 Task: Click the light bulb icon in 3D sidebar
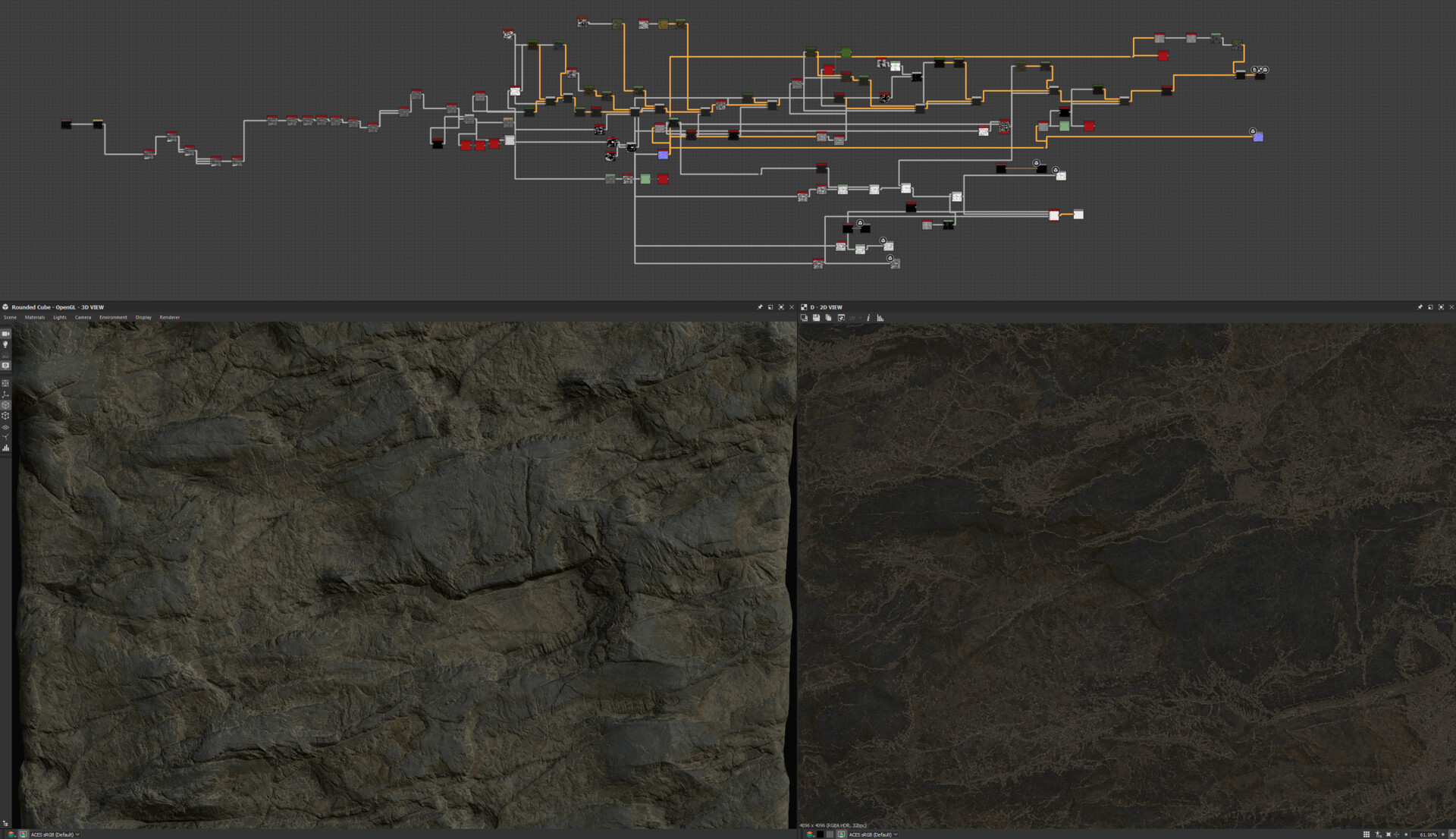point(5,344)
